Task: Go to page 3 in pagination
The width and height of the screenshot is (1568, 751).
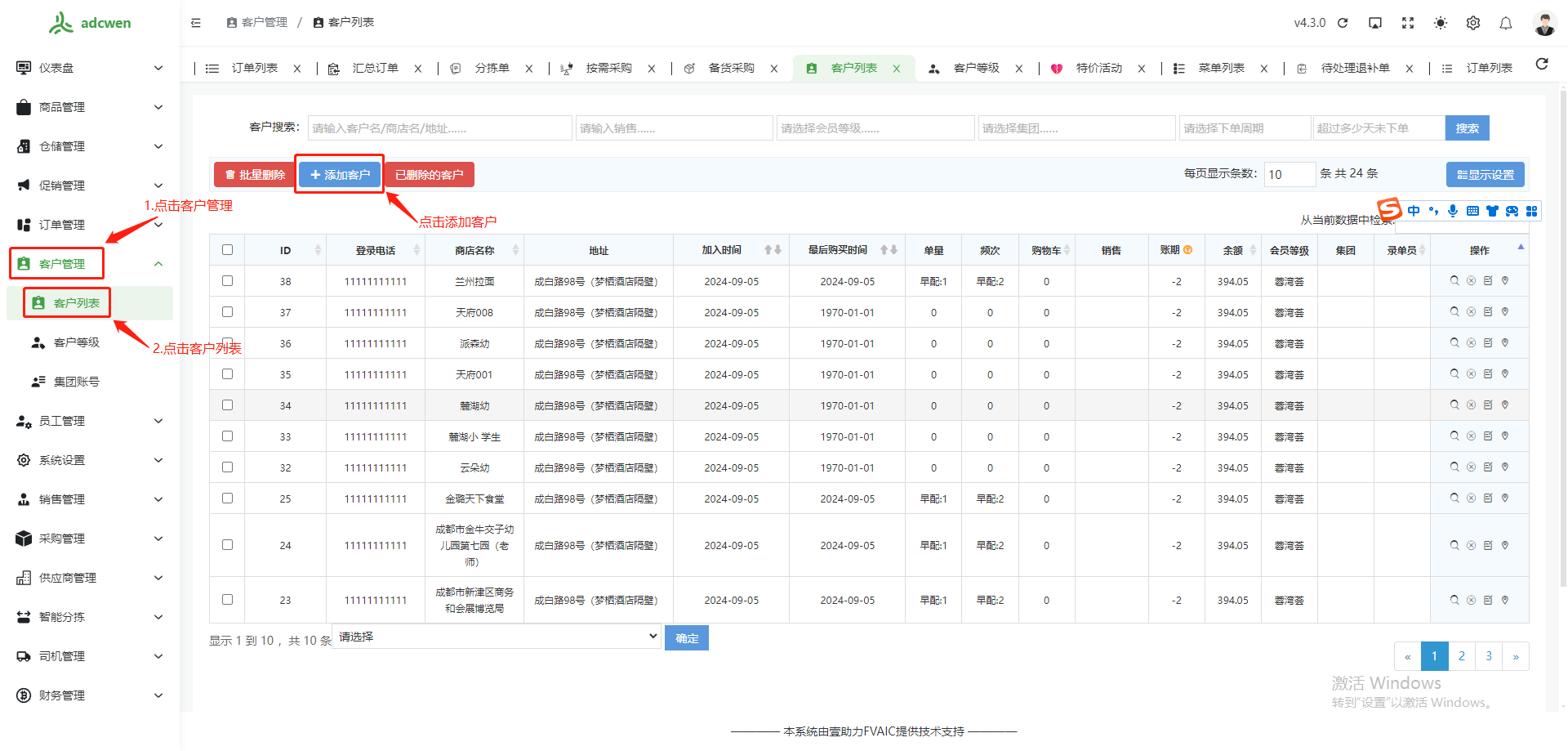Action: tap(1489, 655)
